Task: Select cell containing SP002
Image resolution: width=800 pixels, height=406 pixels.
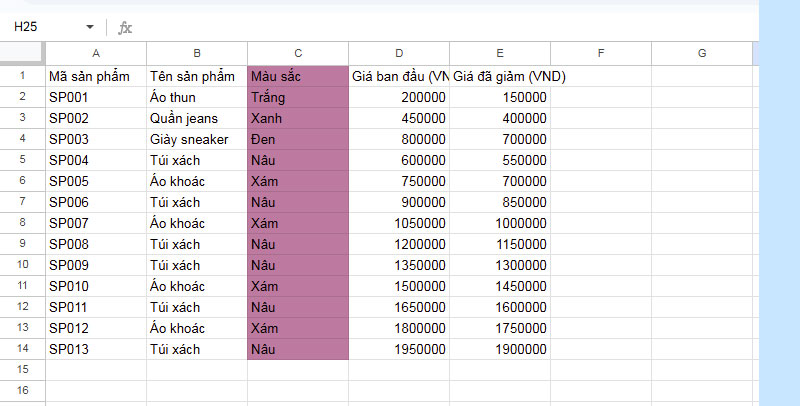Action: (x=96, y=118)
